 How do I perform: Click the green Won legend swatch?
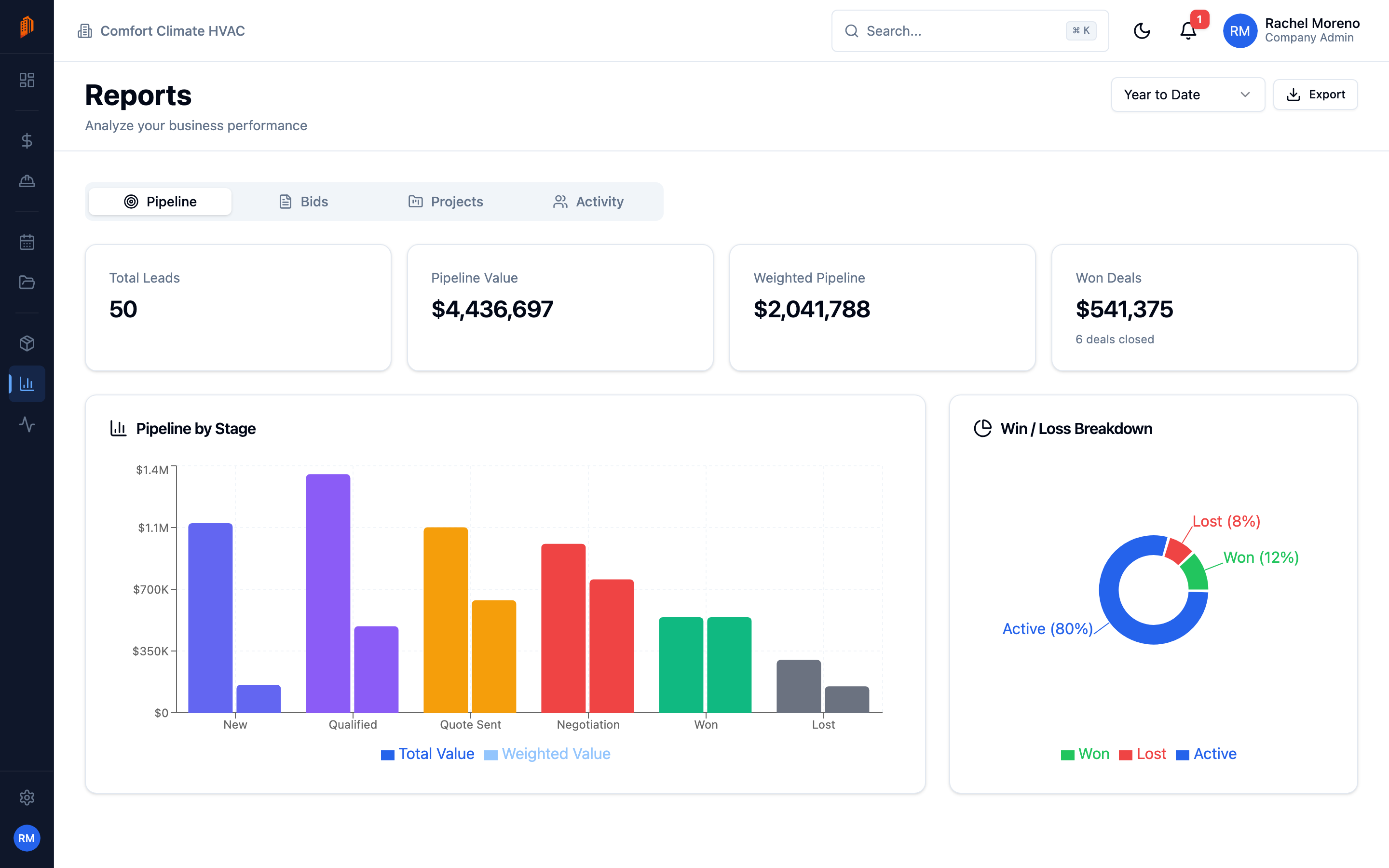[x=1068, y=755]
